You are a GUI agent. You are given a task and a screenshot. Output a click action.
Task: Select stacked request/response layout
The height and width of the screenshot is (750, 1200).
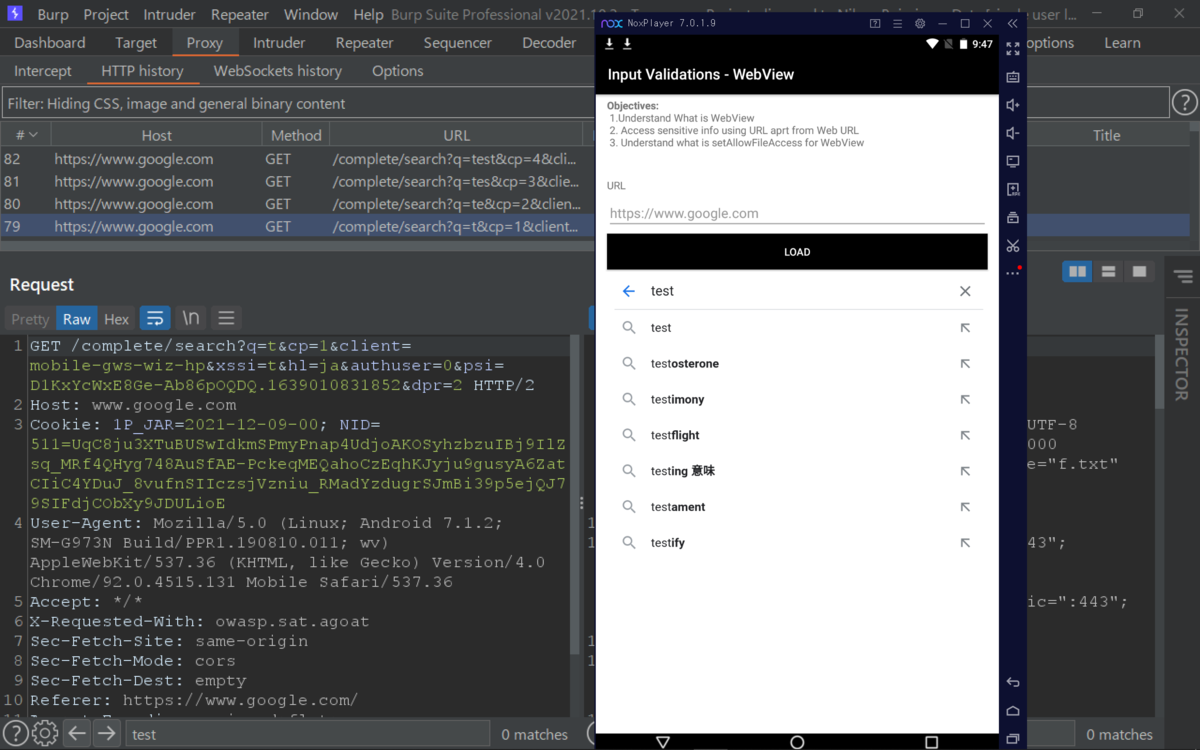[1108, 271]
